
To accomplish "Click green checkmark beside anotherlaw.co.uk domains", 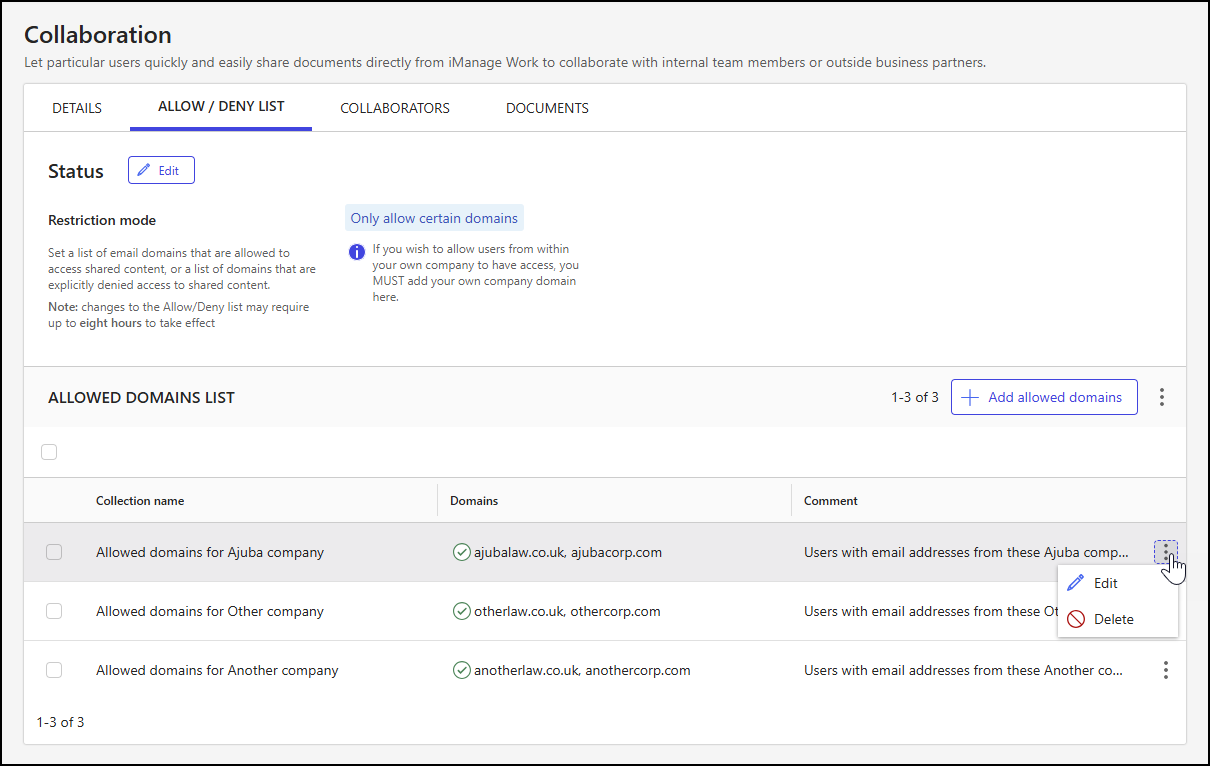I will point(461,670).
